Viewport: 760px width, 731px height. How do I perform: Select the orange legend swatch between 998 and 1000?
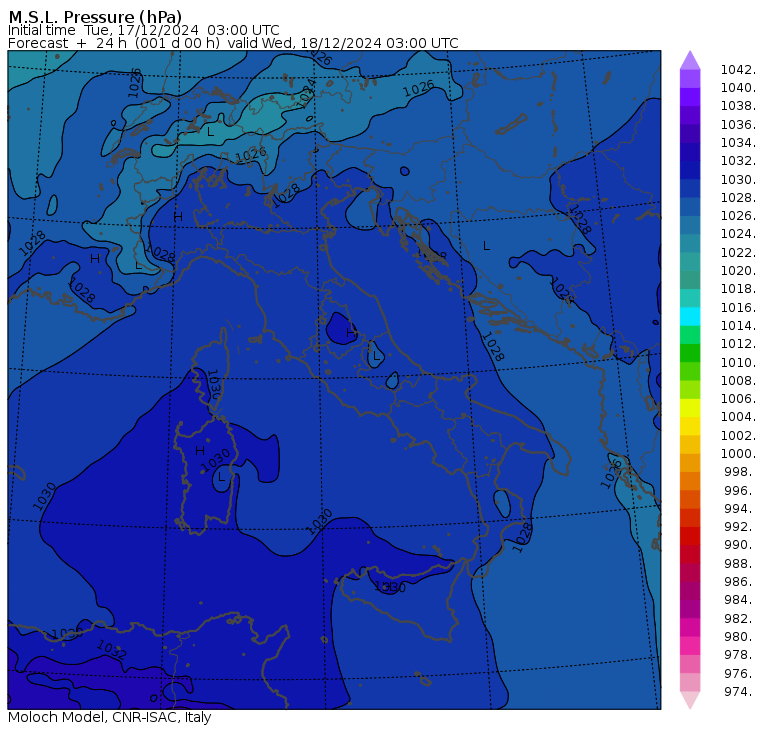pos(690,463)
